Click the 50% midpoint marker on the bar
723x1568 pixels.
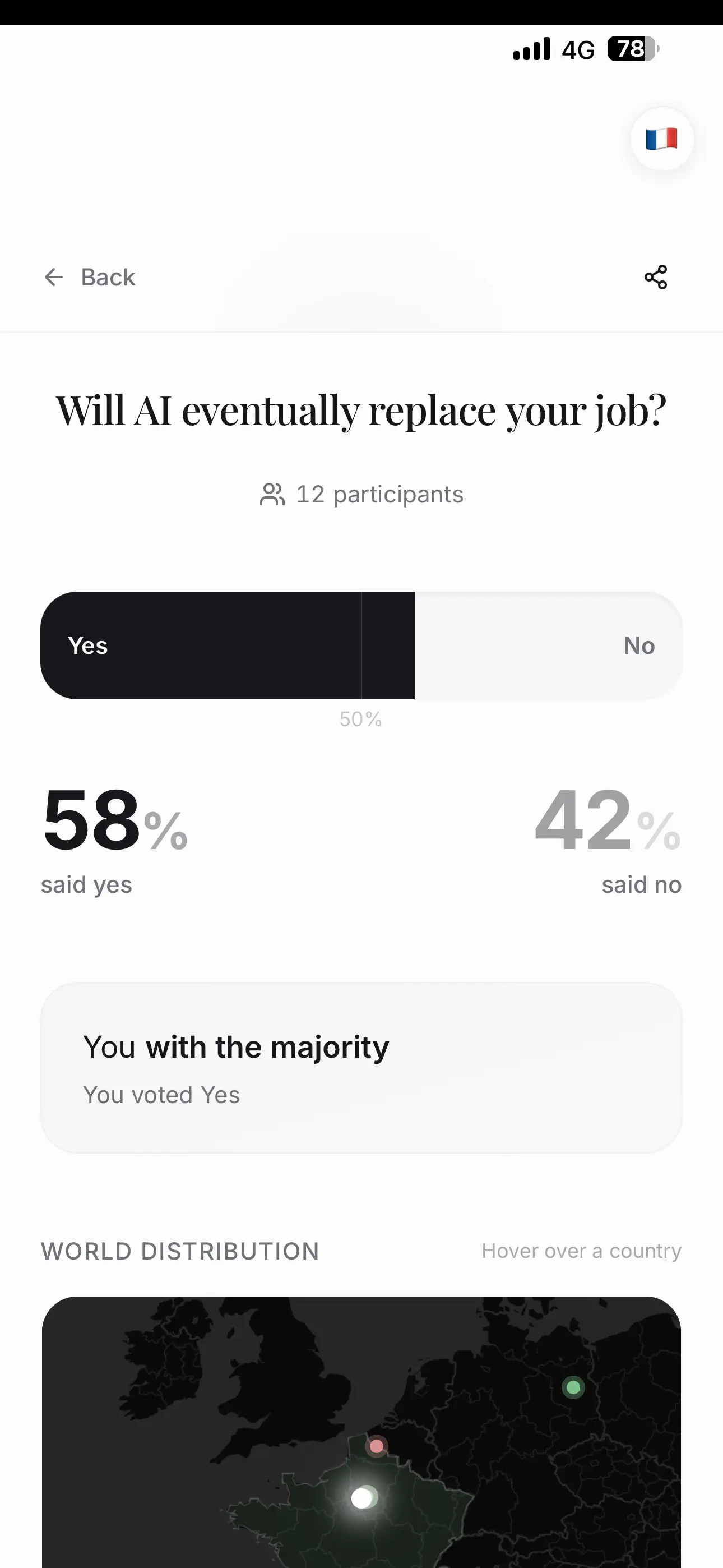(361, 719)
